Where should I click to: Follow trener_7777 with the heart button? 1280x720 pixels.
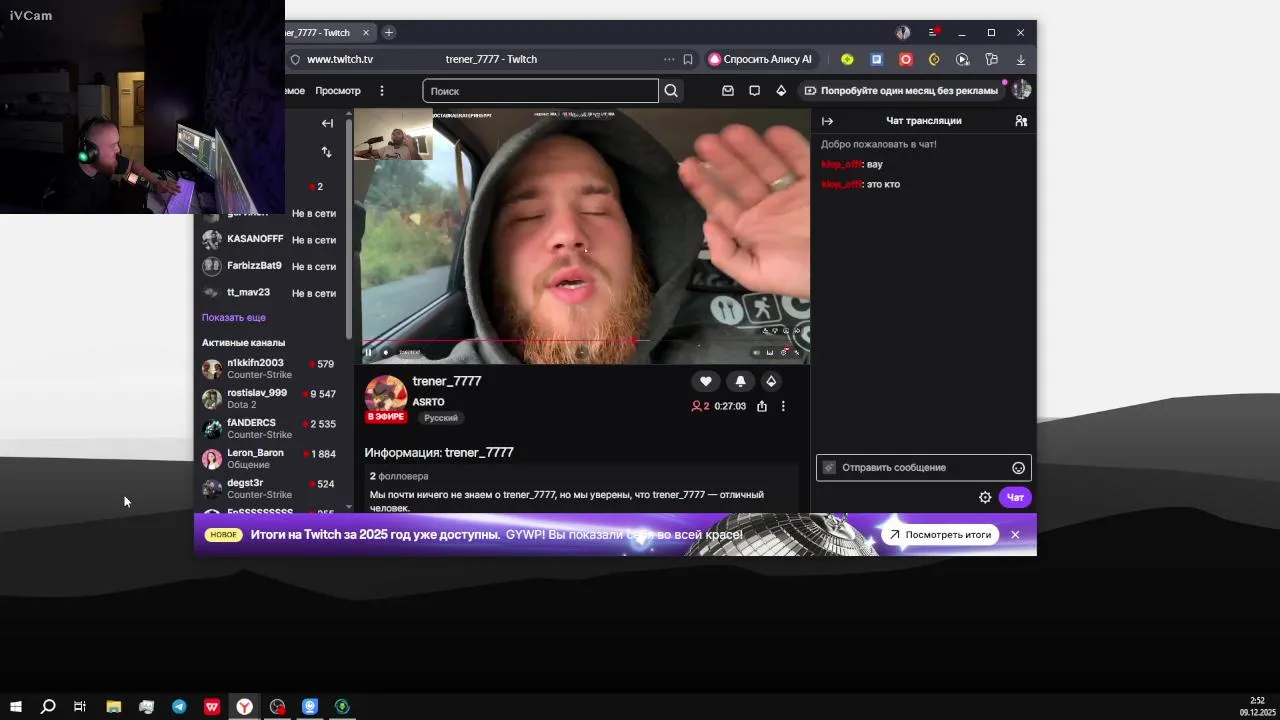[x=706, y=381]
